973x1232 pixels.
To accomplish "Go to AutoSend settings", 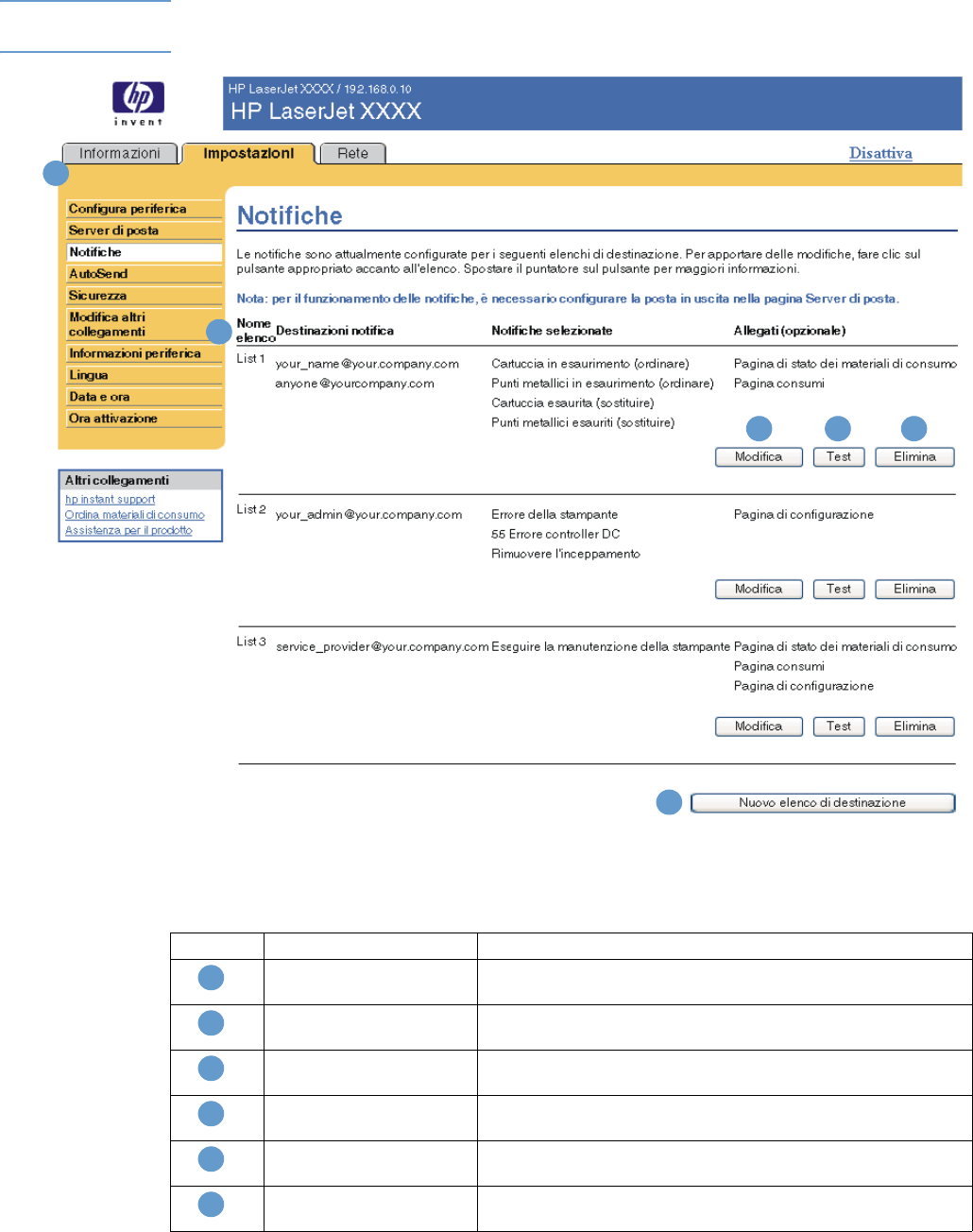I will coord(145,274).
